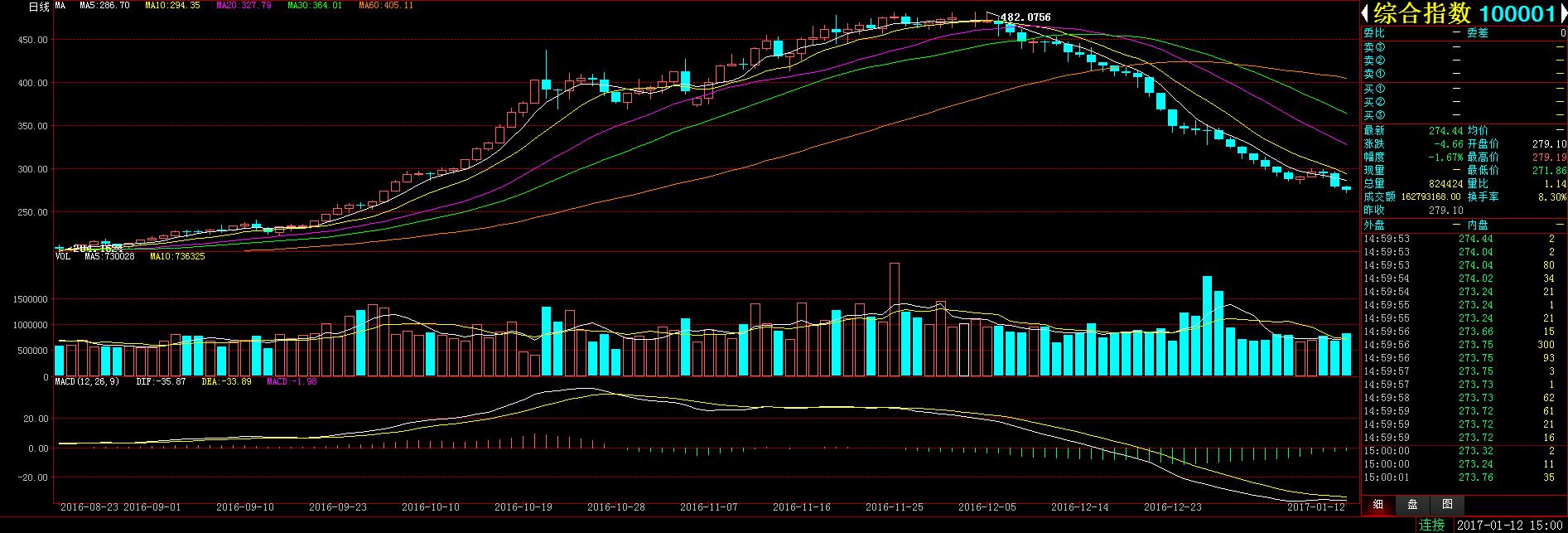Switch to the 细 detail tab
Image resolution: width=1568 pixels, height=533 pixels.
click(x=1378, y=504)
